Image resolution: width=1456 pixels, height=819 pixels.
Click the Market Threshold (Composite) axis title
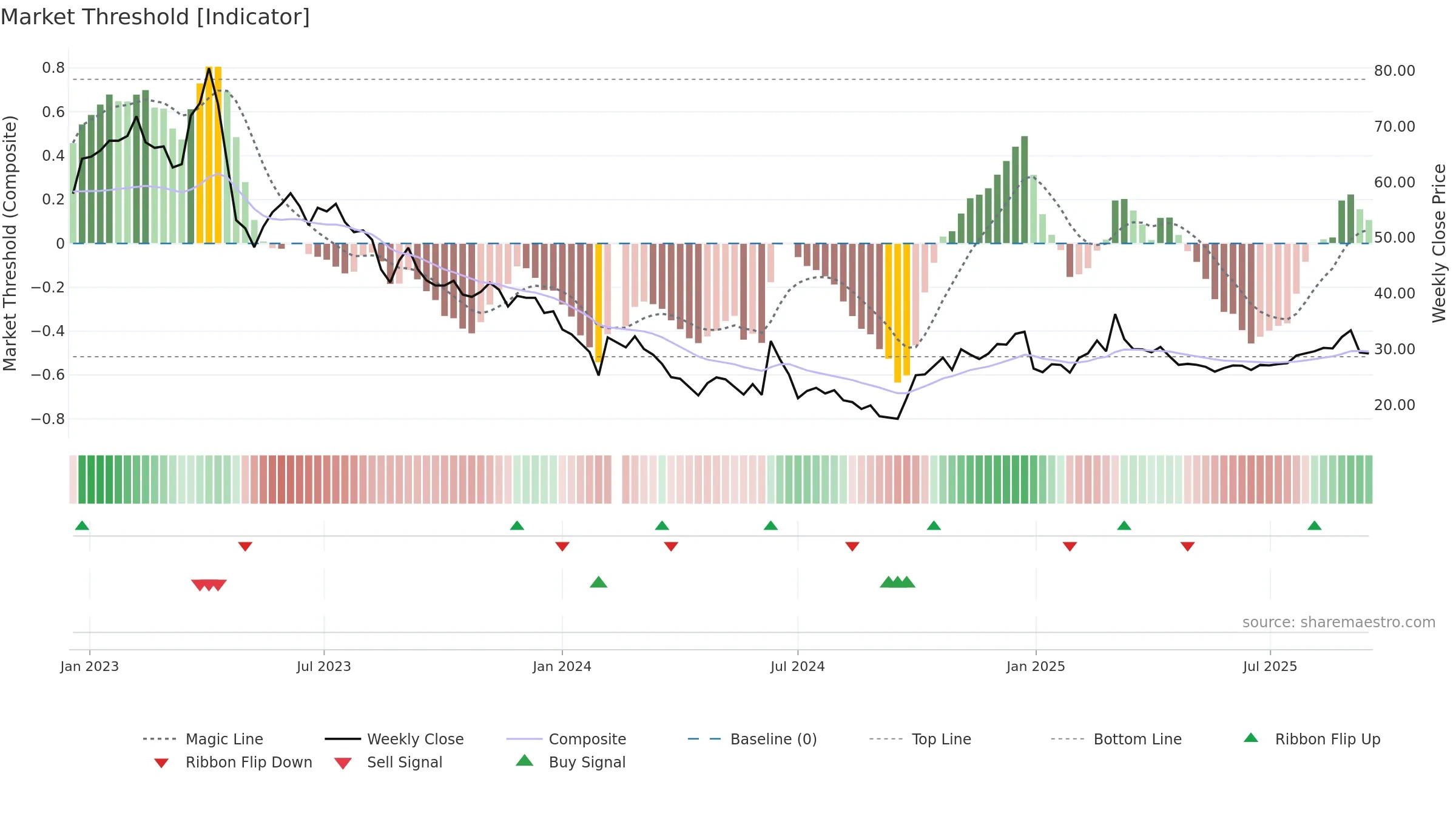tap(10, 243)
